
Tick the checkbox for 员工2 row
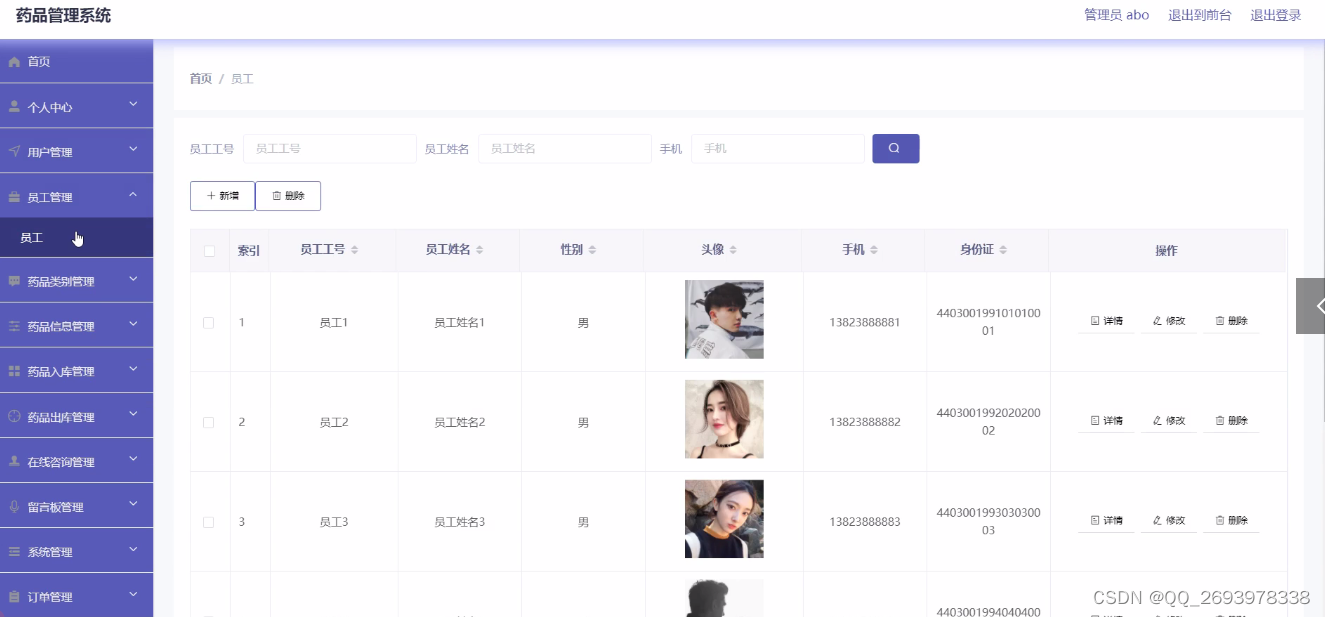(208, 422)
